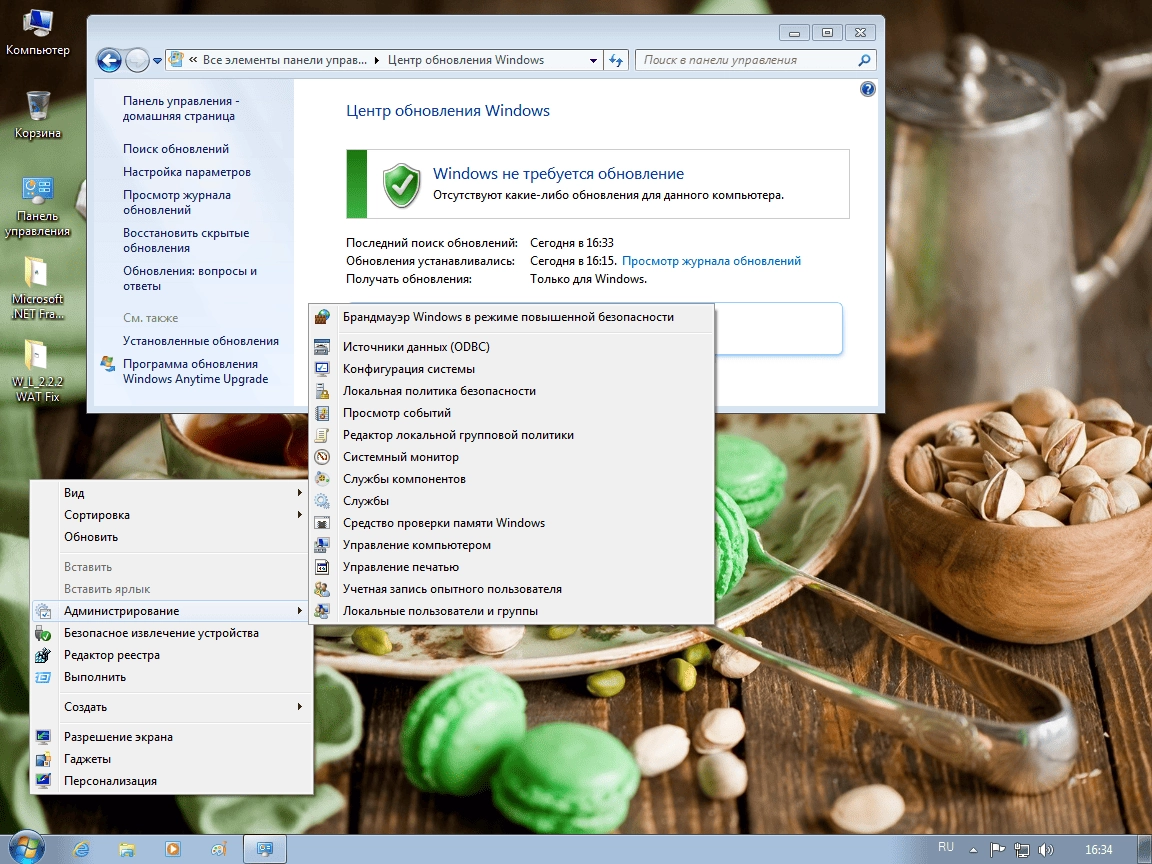
Task: Click the back navigation arrow button
Action: pos(109,60)
